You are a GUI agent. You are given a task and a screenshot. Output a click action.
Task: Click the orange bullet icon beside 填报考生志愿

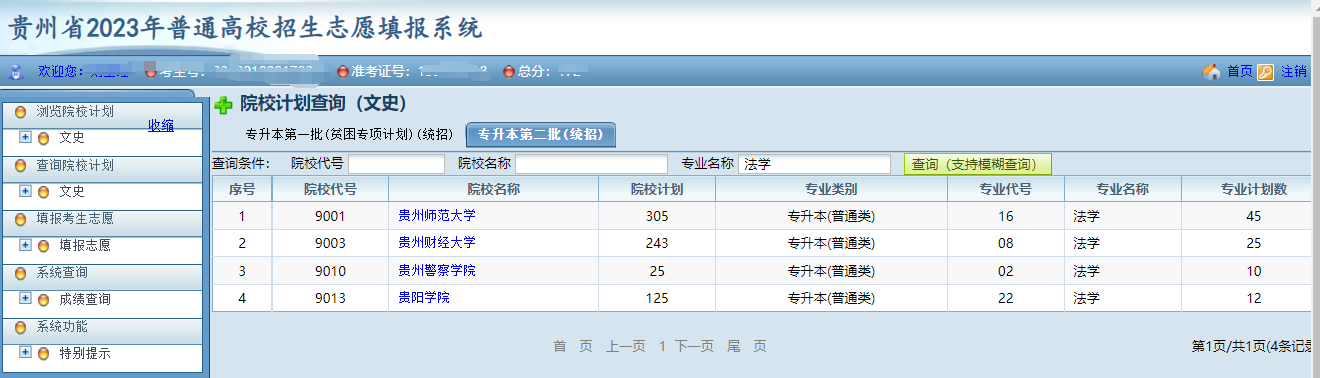[x=20, y=218]
